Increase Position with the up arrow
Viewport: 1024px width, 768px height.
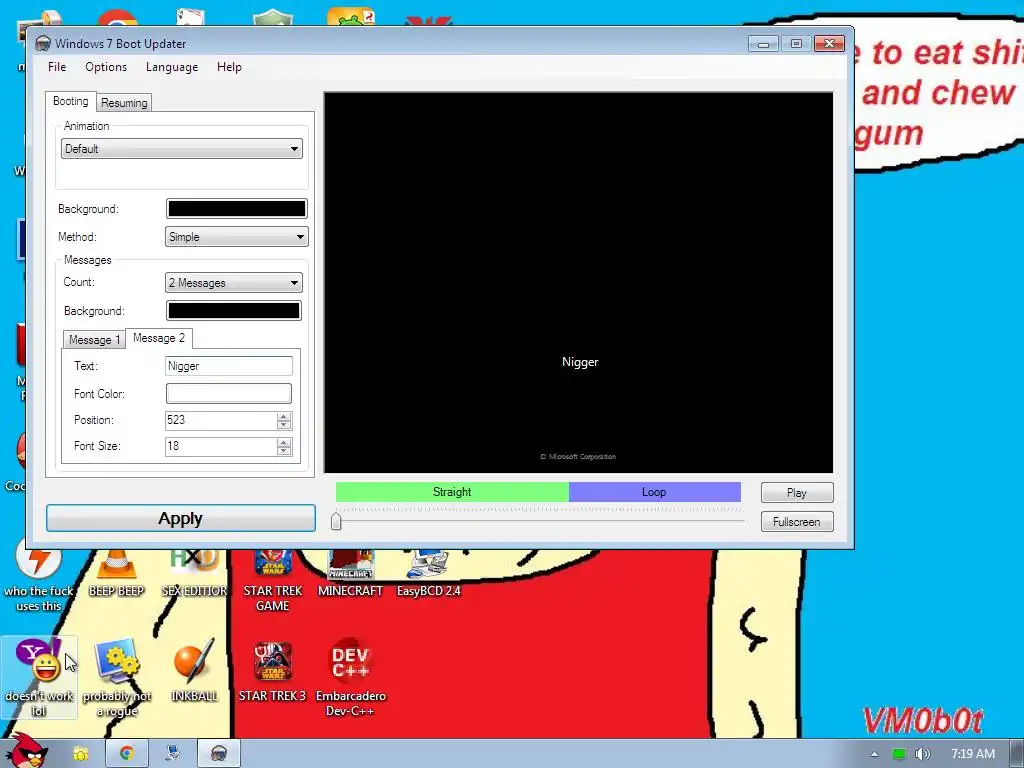283,416
